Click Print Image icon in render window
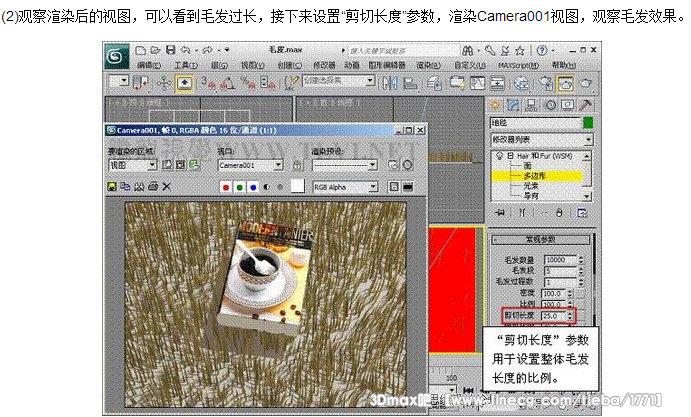This screenshot has width=691, height=417. coord(153,187)
